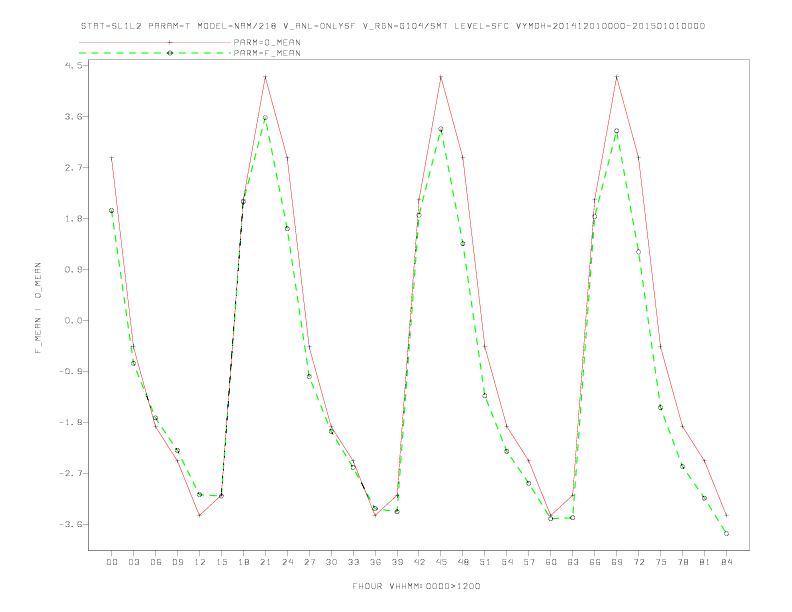Screen dimensions: 792x612
Task: Click the 78 forecast hour tick label
Action: point(682,562)
